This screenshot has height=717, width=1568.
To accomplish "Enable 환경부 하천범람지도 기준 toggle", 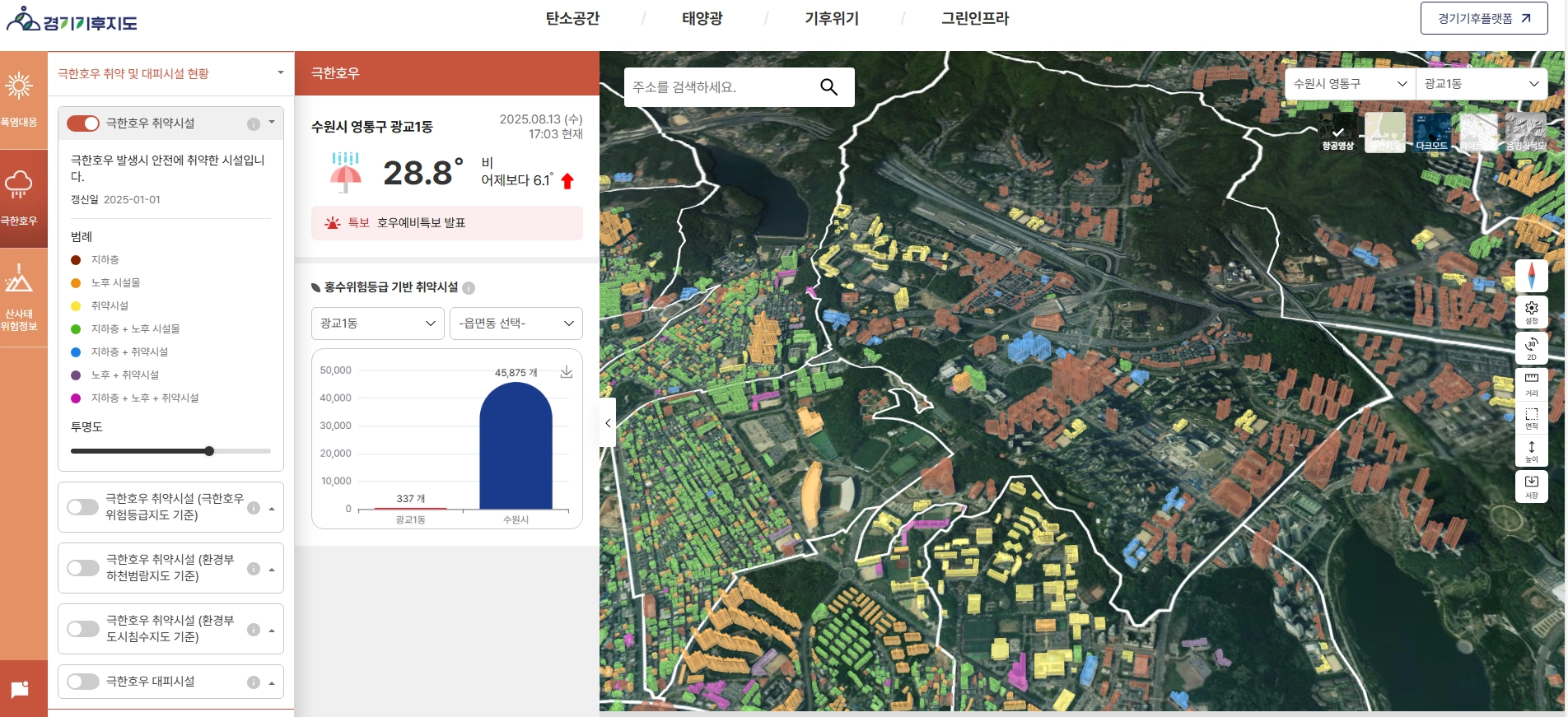I will pos(83,568).
